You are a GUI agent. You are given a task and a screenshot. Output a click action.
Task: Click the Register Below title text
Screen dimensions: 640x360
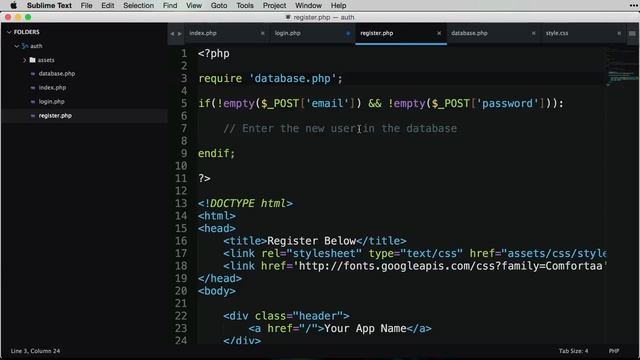(x=311, y=241)
